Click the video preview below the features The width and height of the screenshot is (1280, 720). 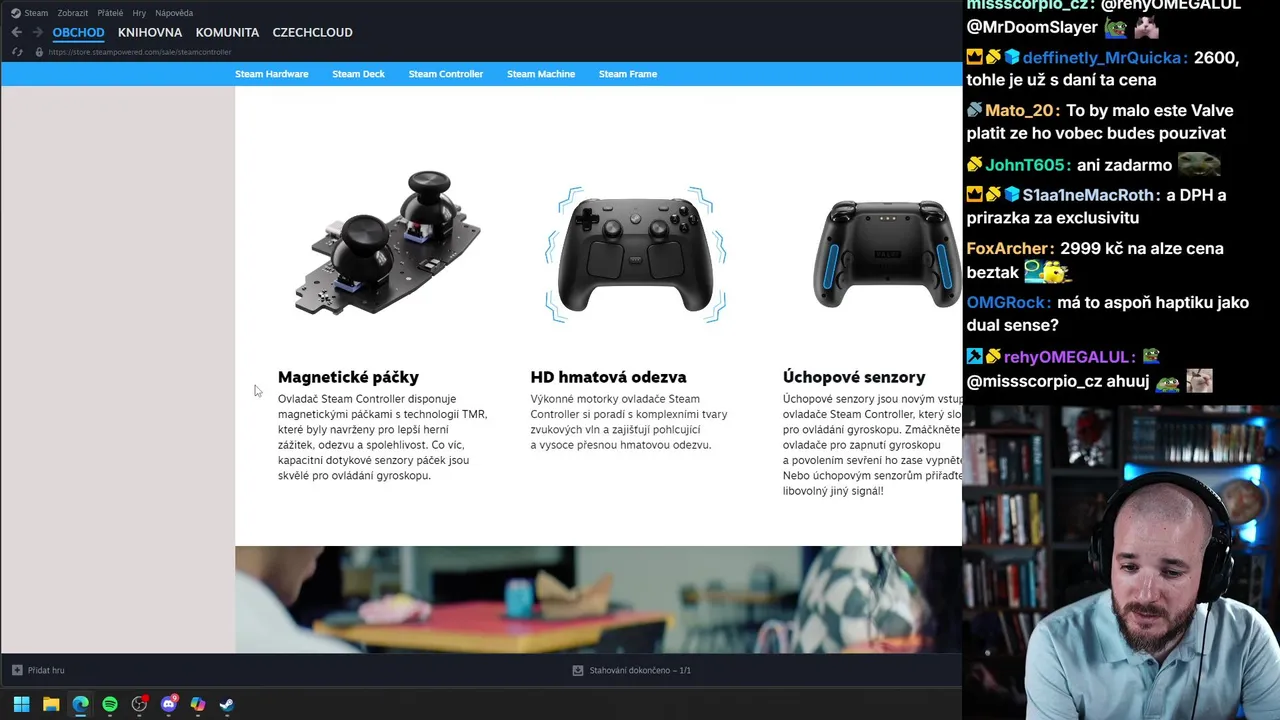598,600
